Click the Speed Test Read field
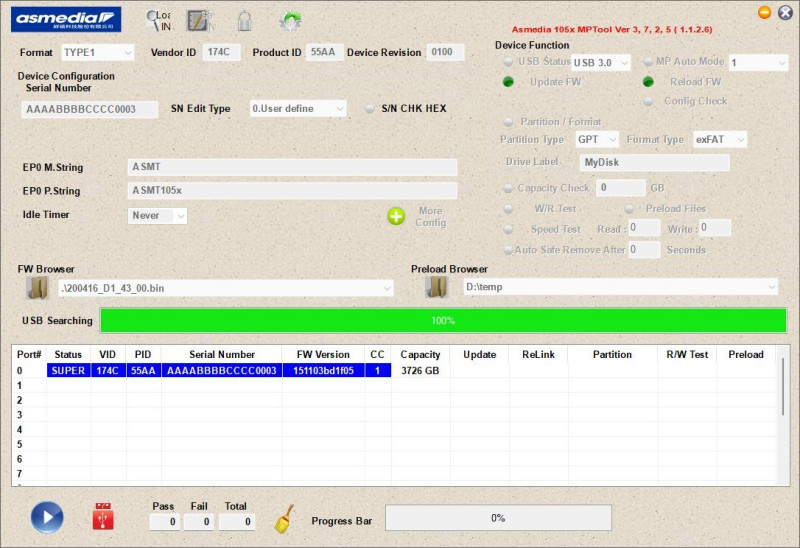This screenshot has width=800, height=548. [x=644, y=228]
